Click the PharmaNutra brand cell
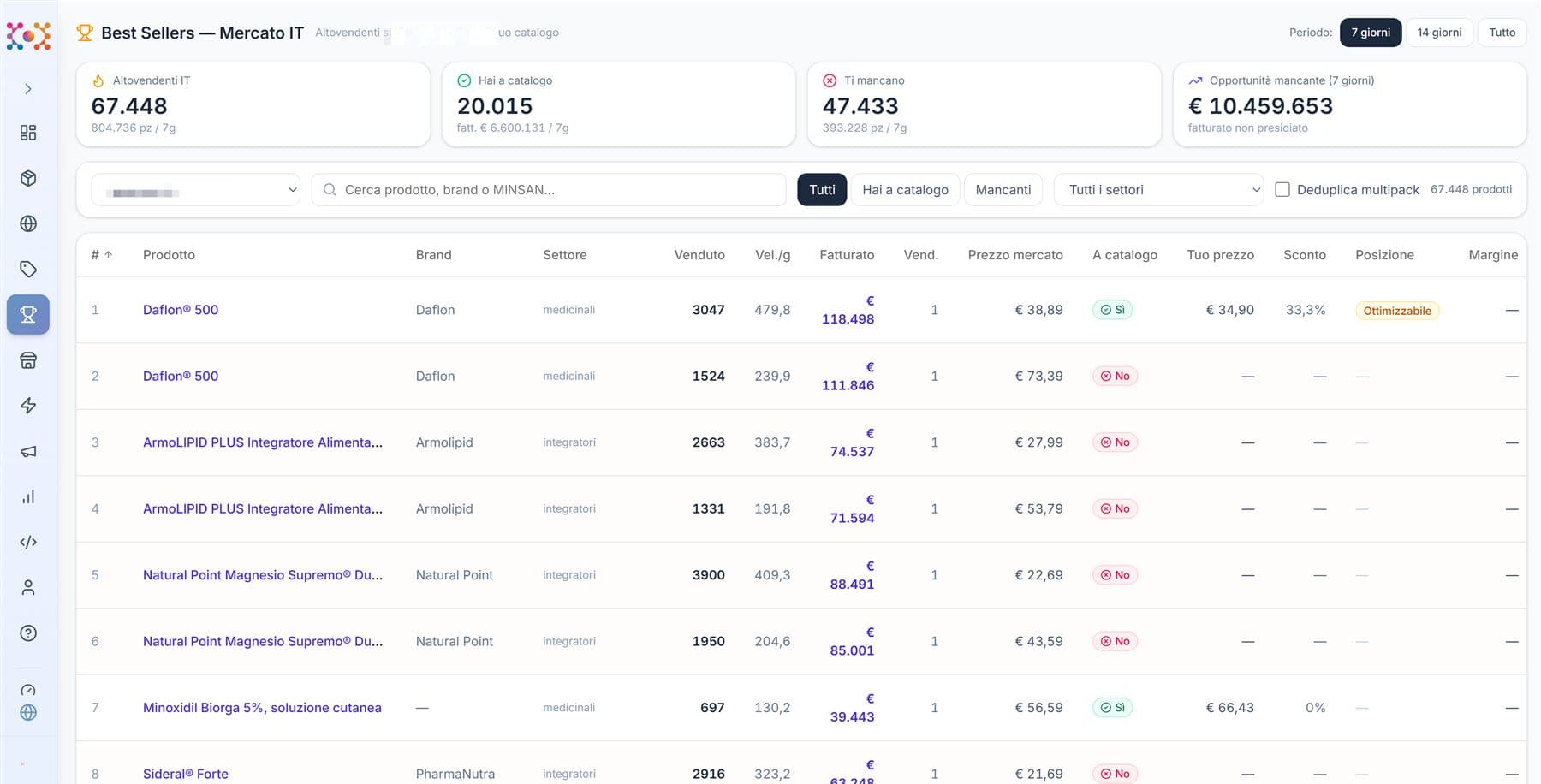The image size is (1541, 784). tap(455, 774)
